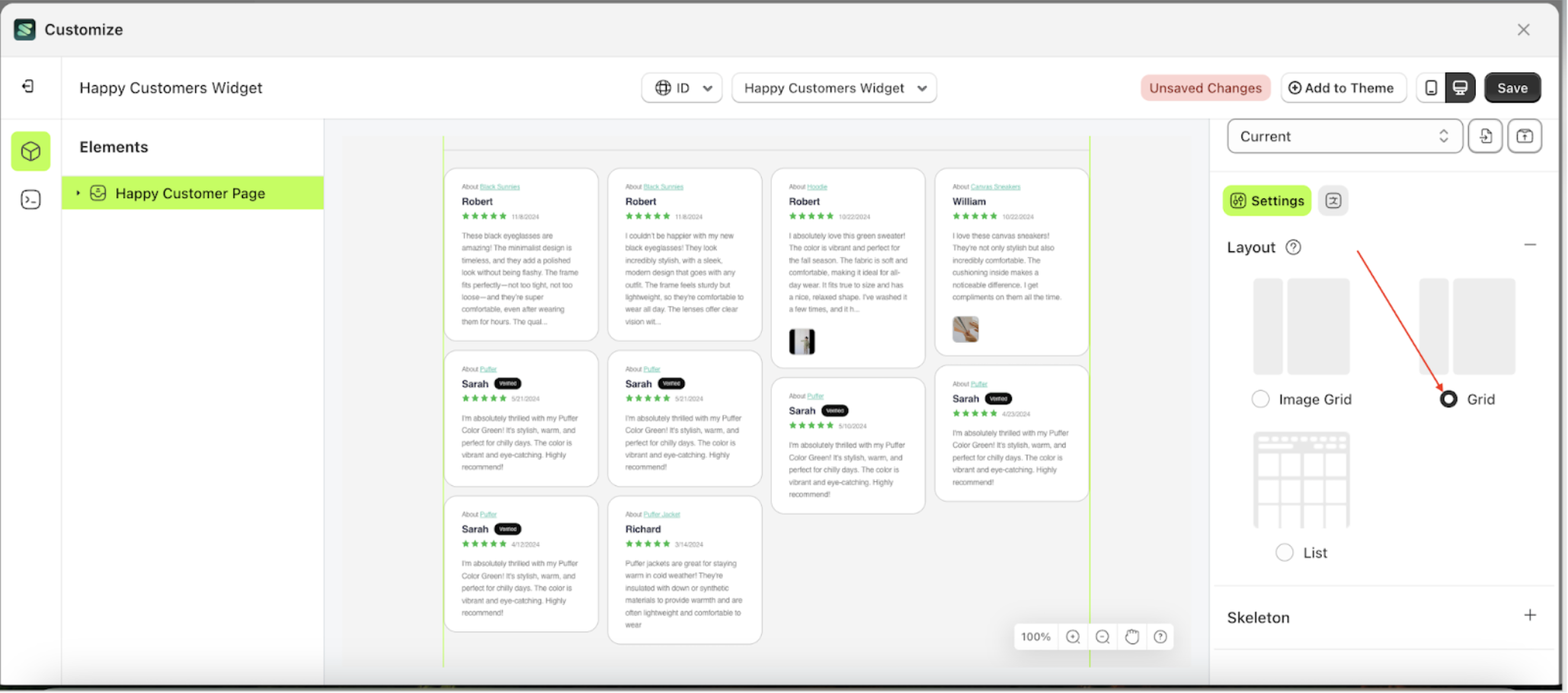Screen dimensions: 1568x693
Task: Switch to the Settings tab
Action: 1267,200
